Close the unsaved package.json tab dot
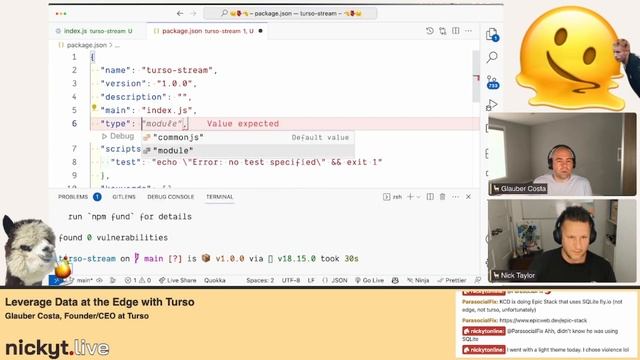Image resolution: width=640 pixels, height=360 pixels. click(x=260, y=31)
